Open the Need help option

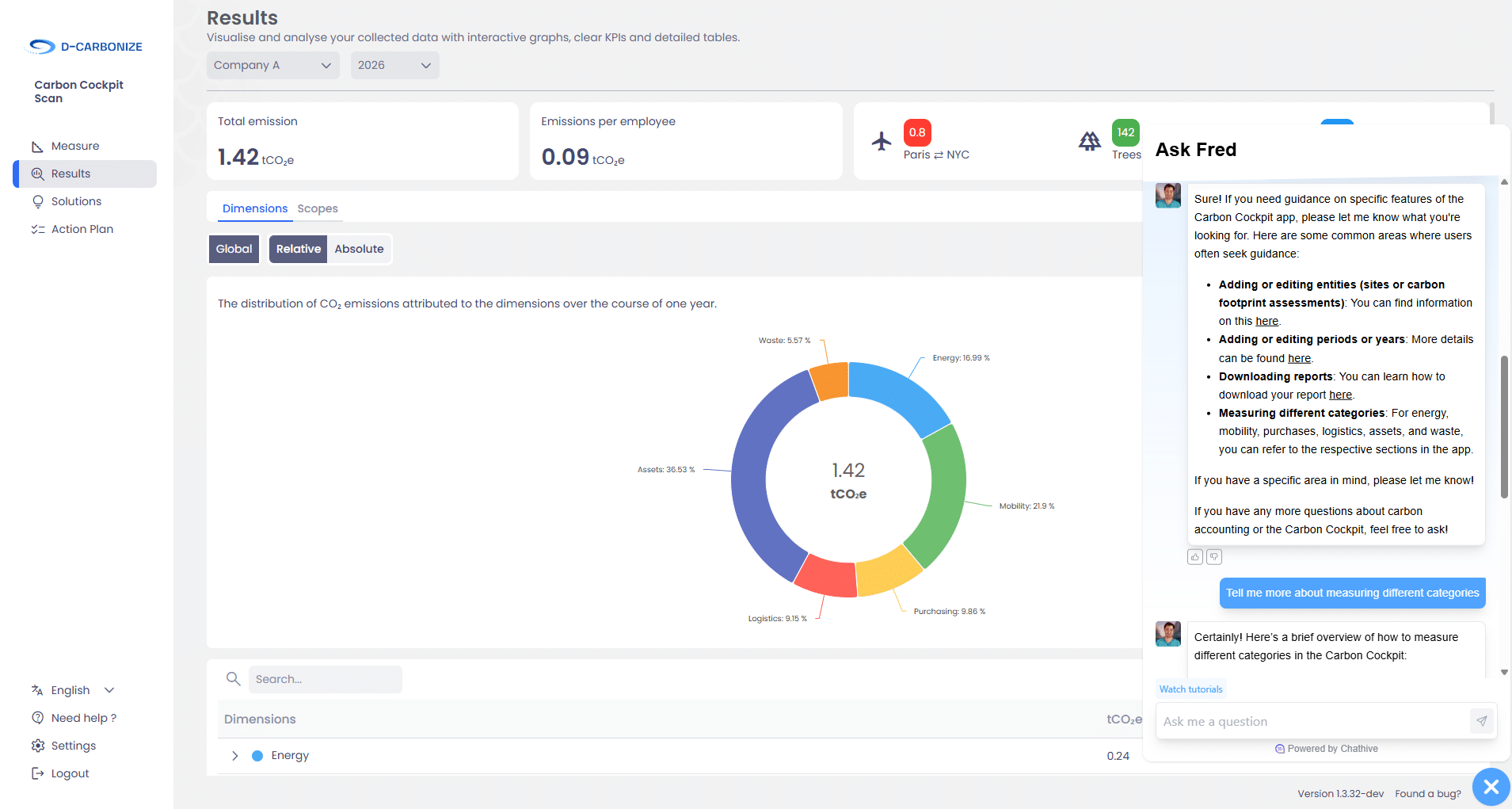83,718
